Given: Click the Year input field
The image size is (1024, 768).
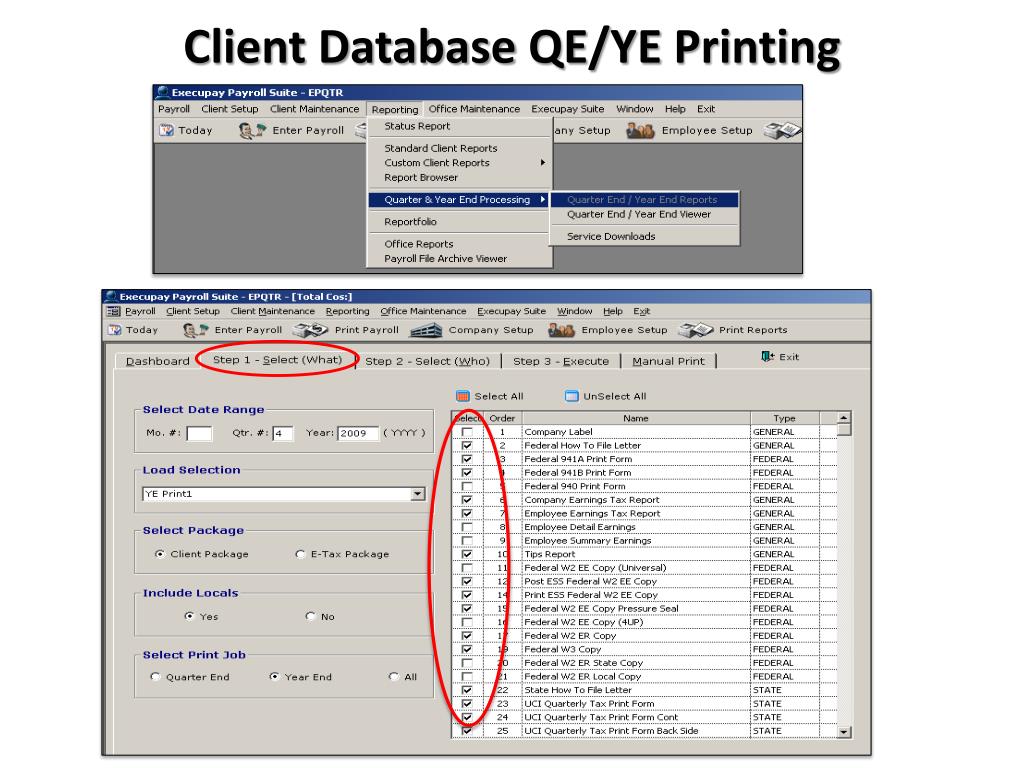Looking at the screenshot, I should [x=358, y=434].
